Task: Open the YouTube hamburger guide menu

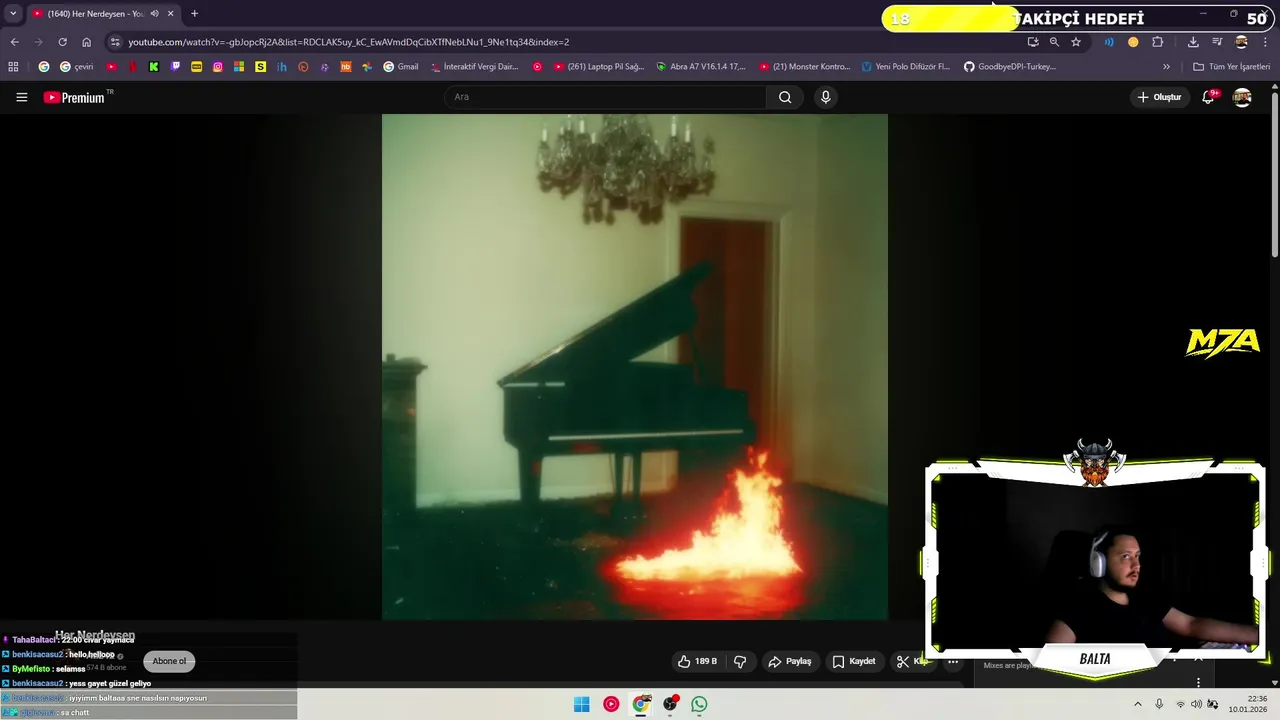Action: click(x=21, y=97)
